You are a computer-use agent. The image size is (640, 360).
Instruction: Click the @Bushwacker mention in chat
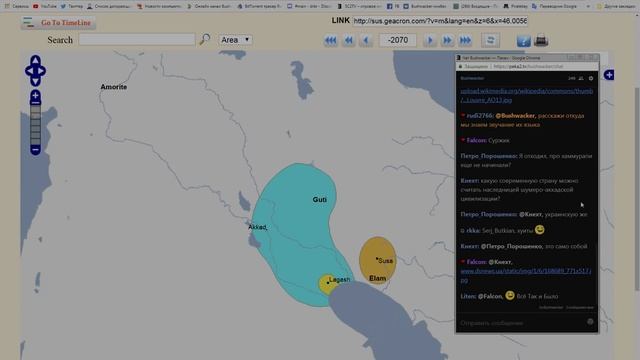[515, 116]
